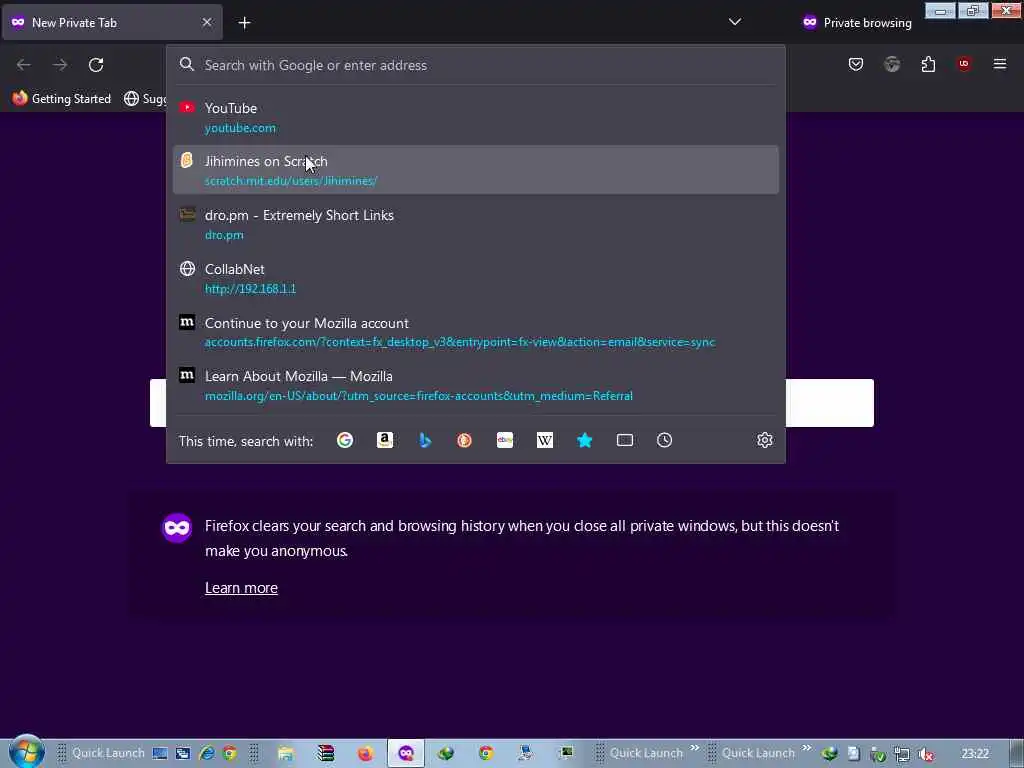Open Getting Started bookmark

pos(62,99)
